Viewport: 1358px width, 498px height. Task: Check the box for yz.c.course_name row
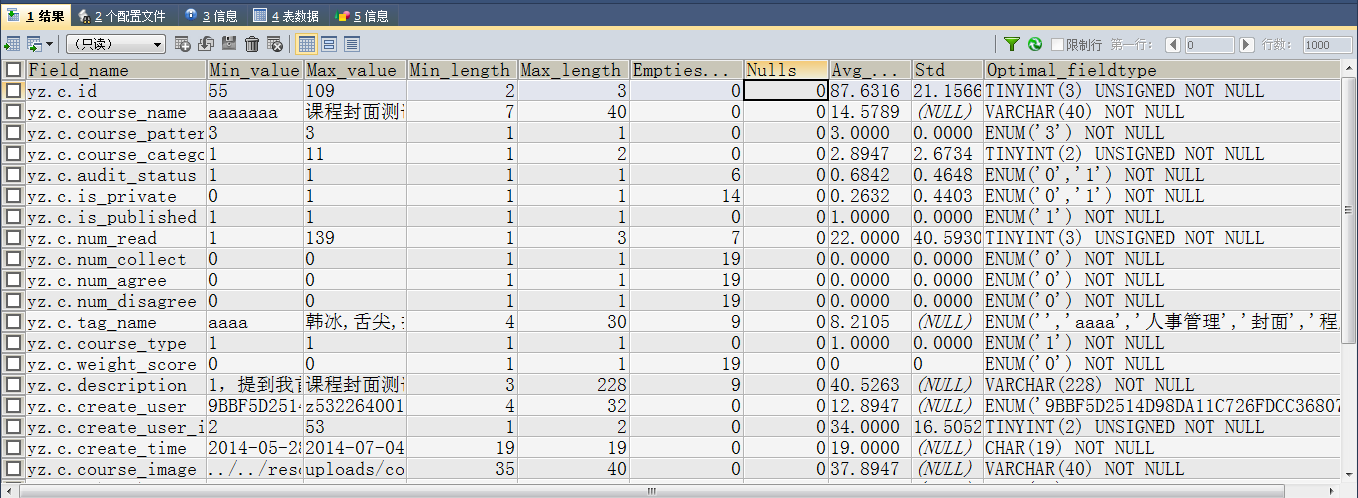(x=13, y=112)
